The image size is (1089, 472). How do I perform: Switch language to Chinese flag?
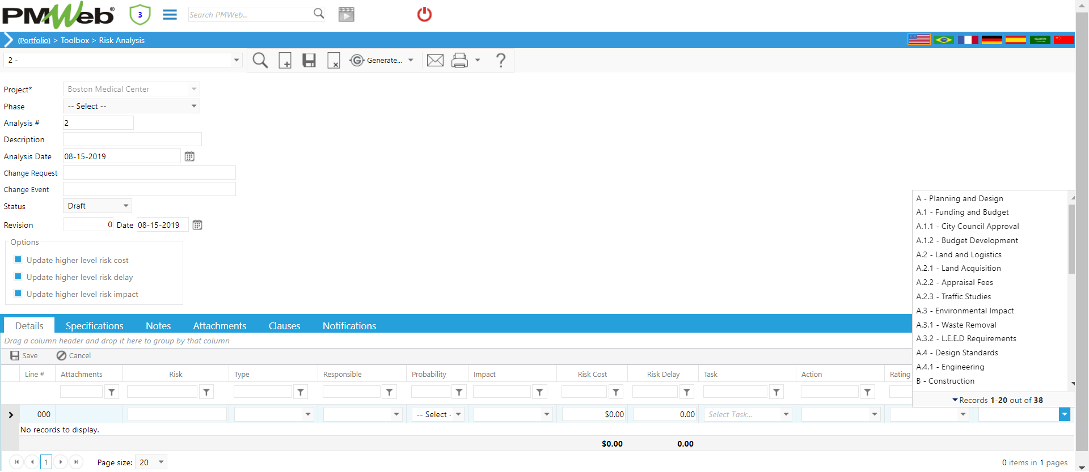click(1063, 40)
